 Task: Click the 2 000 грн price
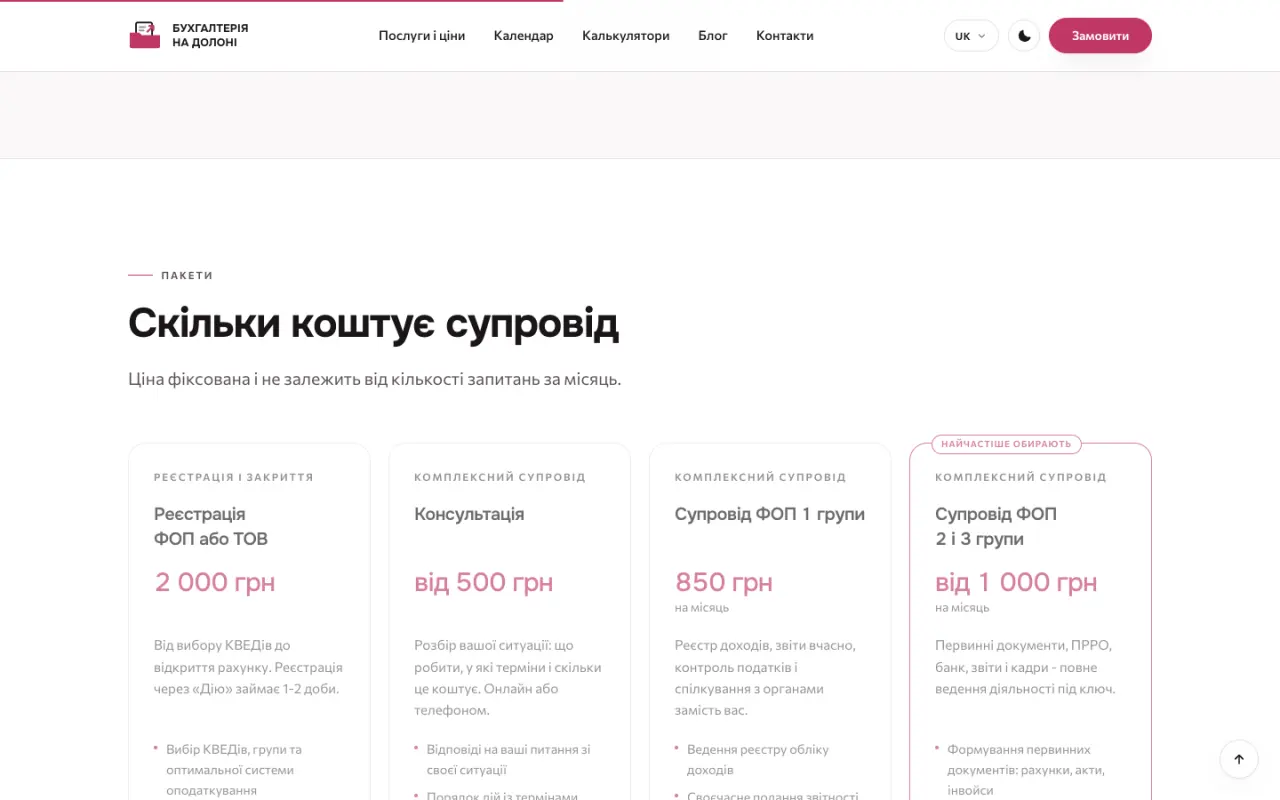[215, 582]
